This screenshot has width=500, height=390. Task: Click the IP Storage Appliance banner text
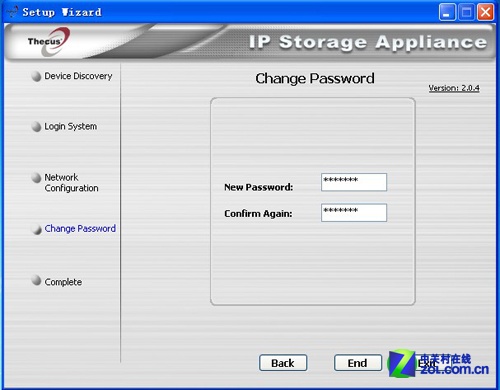click(368, 42)
